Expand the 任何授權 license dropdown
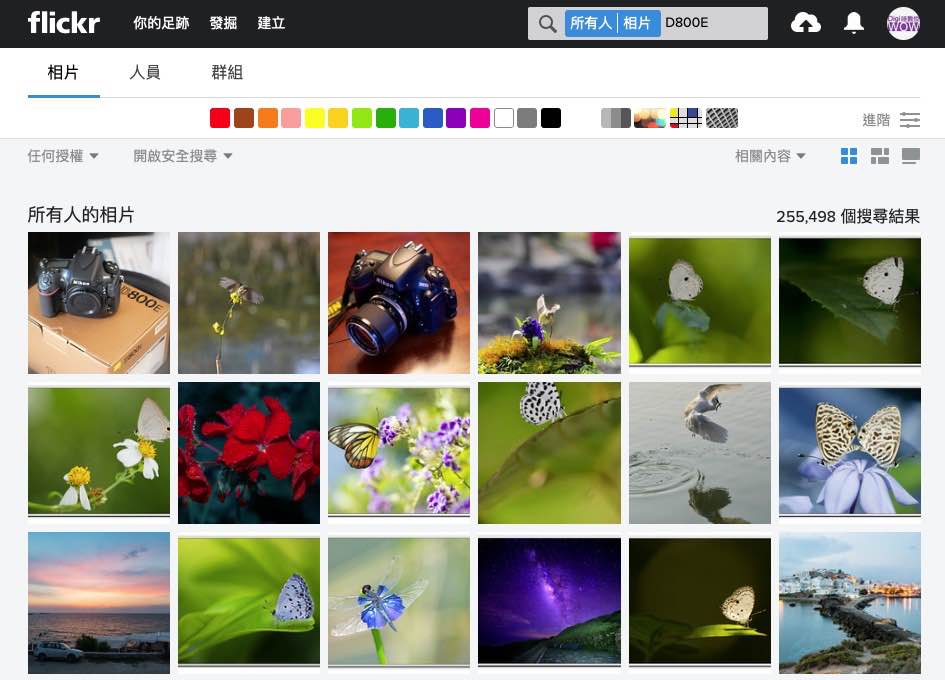Image resolution: width=945 pixels, height=680 pixels. coord(63,156)
